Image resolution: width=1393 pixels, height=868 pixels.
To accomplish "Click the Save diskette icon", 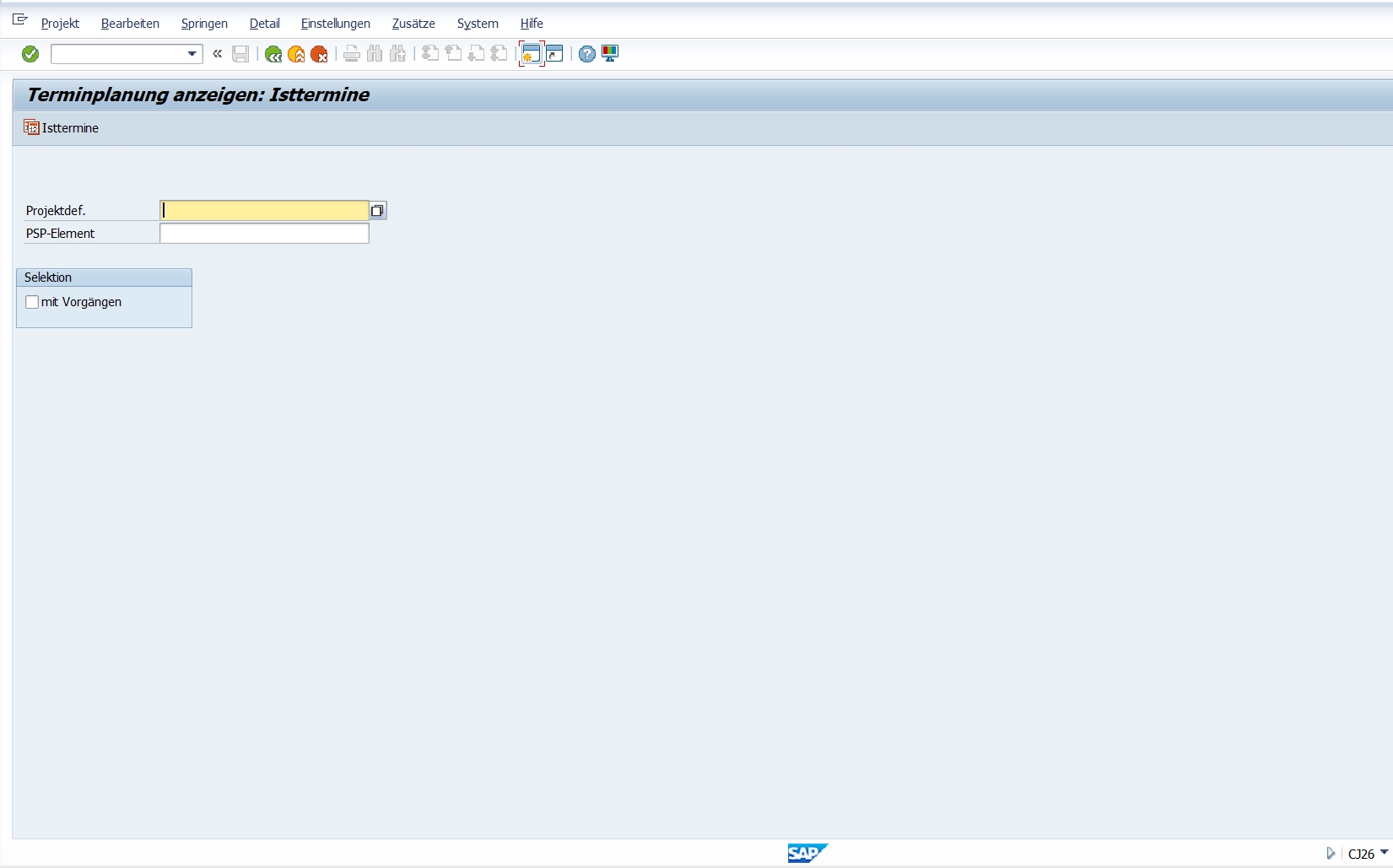I will (240, 54).
